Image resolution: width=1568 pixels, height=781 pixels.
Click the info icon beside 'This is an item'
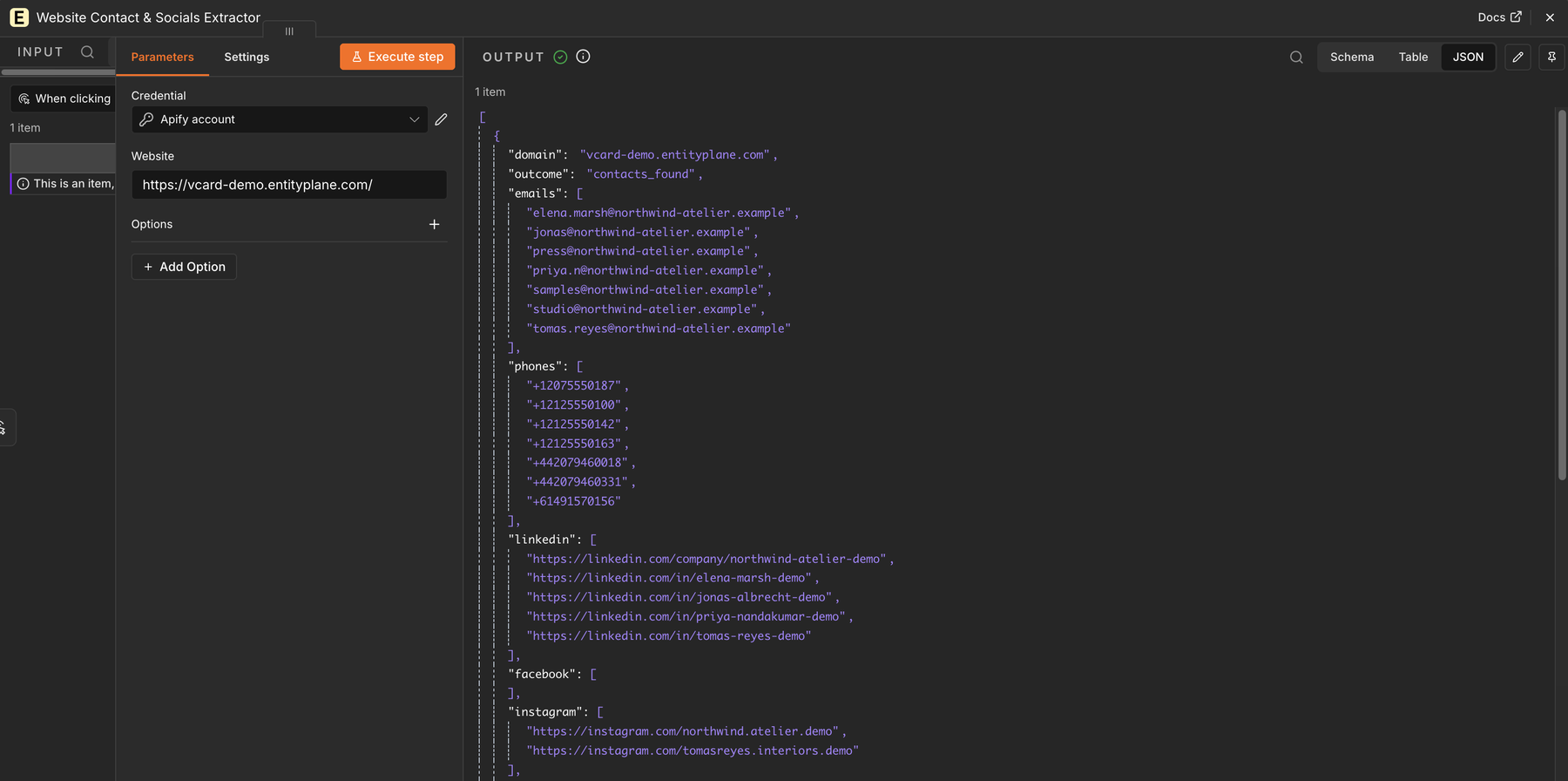[24, 184]
